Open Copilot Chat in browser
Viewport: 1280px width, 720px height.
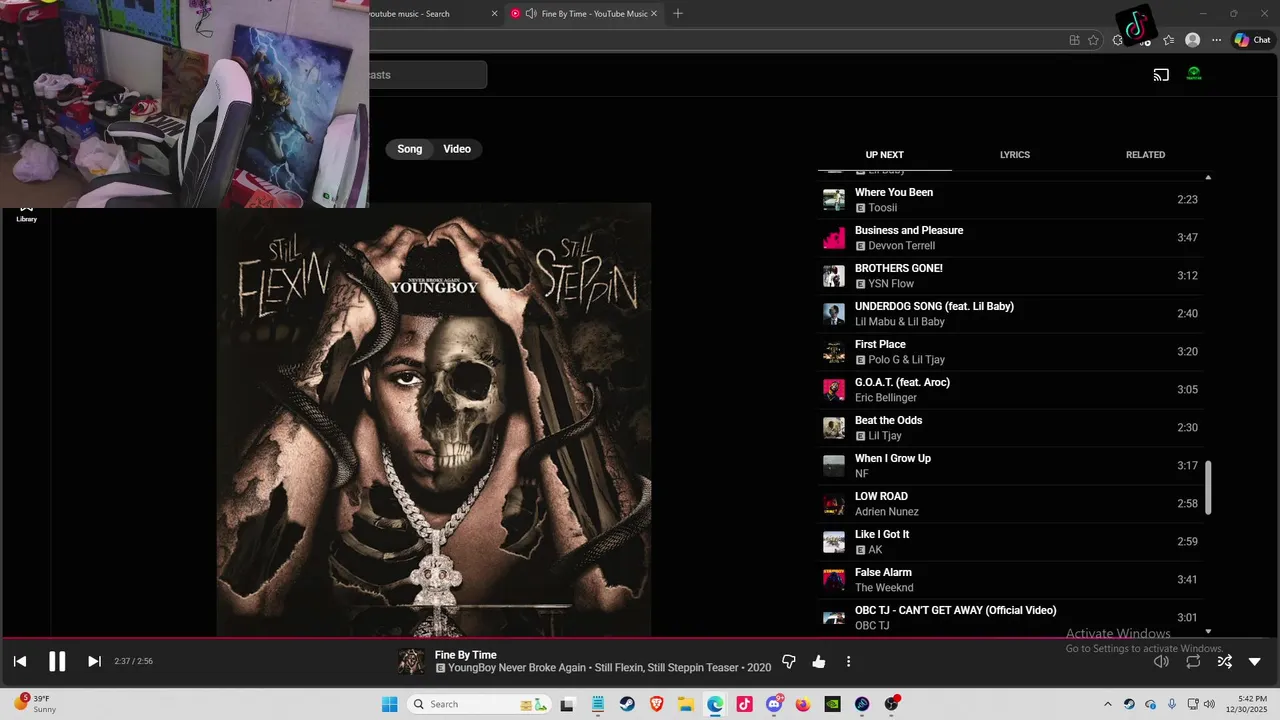click(1253, 40)
